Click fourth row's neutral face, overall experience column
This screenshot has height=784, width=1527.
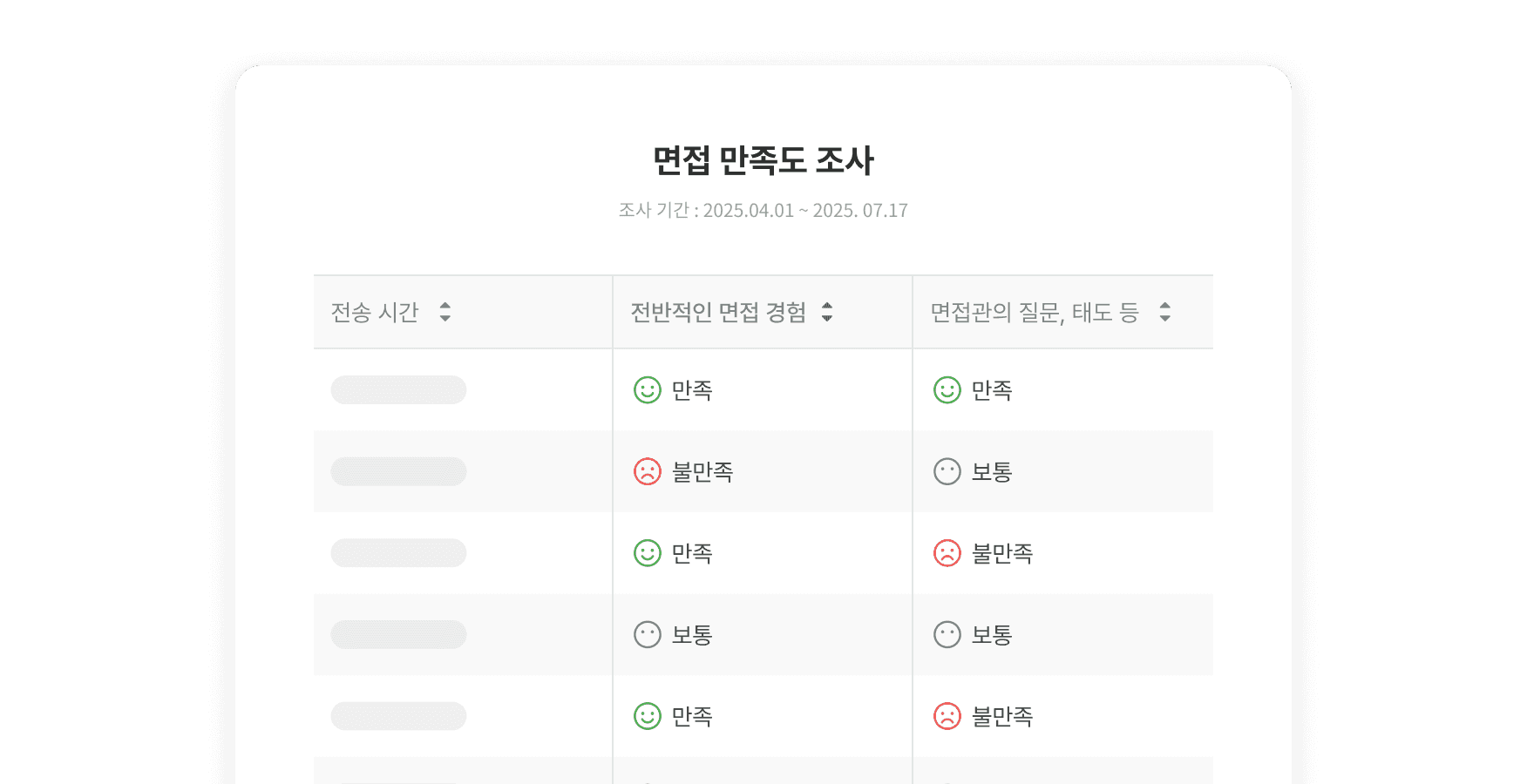click(648, 635)
